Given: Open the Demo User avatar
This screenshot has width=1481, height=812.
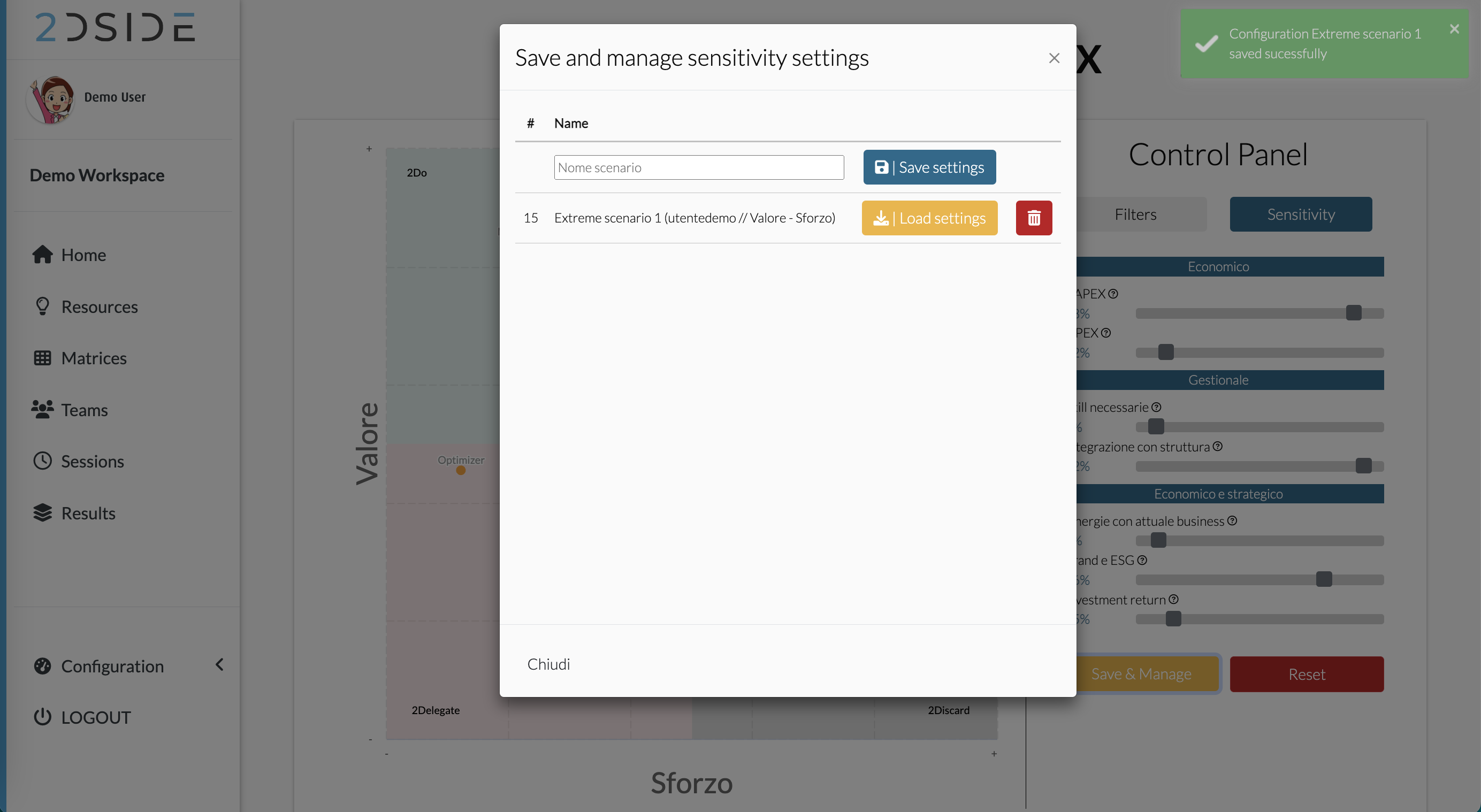Looking at the screenshot, I should pyautogui.click(x=51, y=99).
